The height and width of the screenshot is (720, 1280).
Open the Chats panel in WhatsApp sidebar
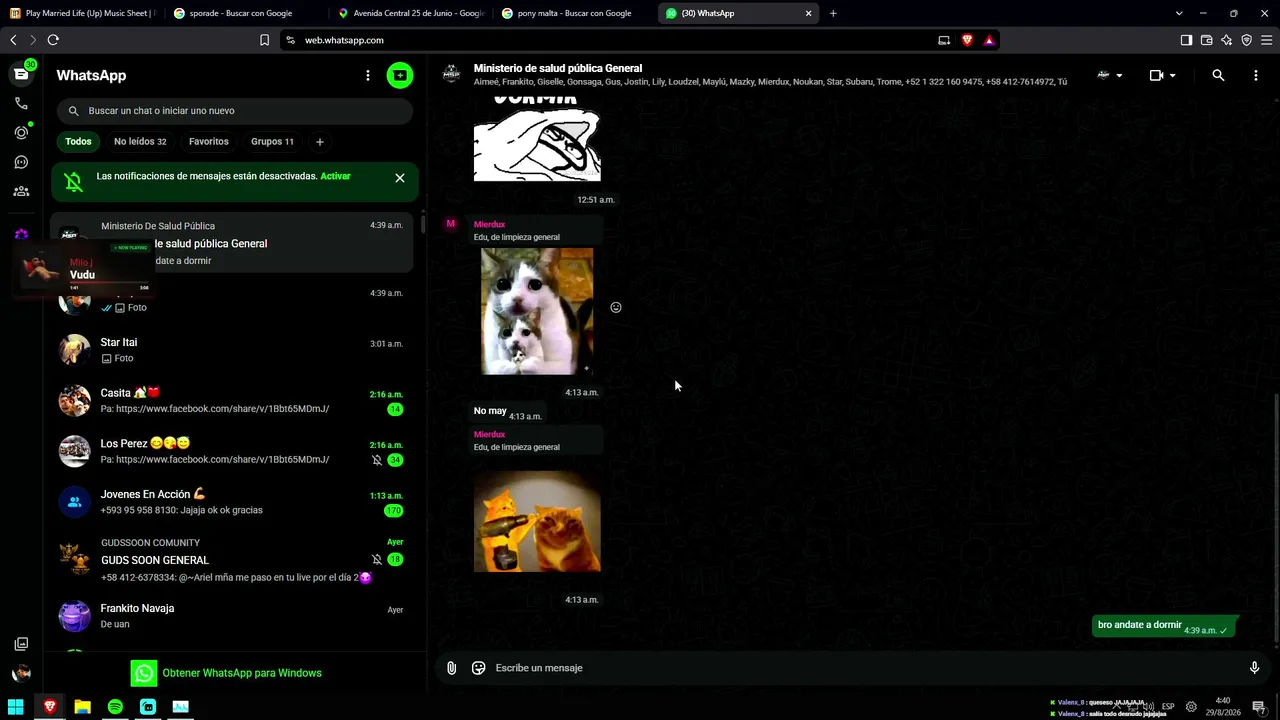coord(21,74)
